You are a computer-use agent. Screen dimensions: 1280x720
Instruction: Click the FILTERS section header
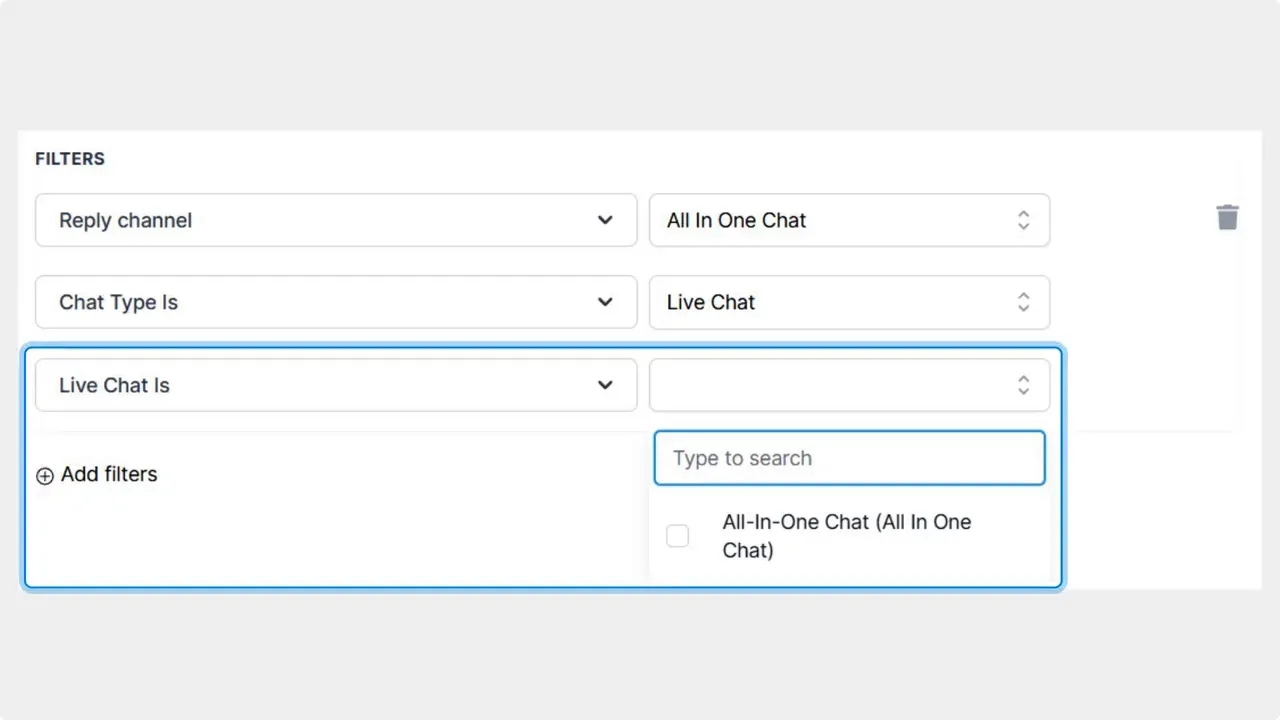[x=70, y=158]
